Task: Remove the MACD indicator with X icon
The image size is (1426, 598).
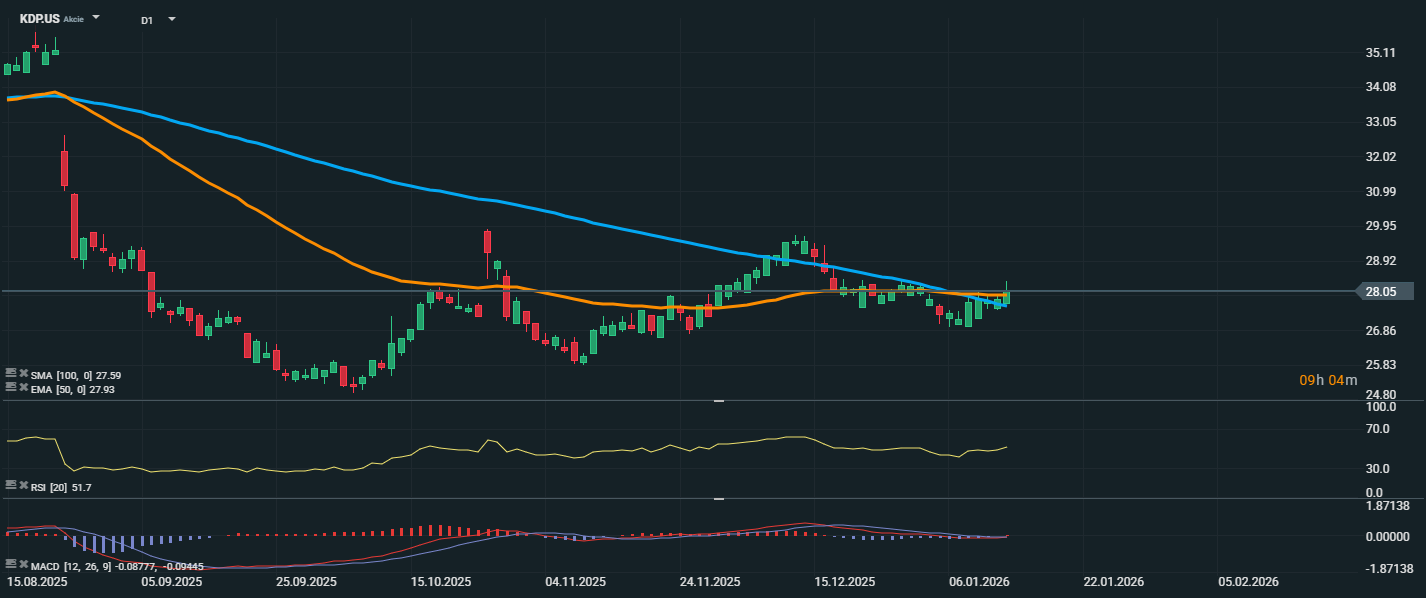Action: (x=23, y=565)
